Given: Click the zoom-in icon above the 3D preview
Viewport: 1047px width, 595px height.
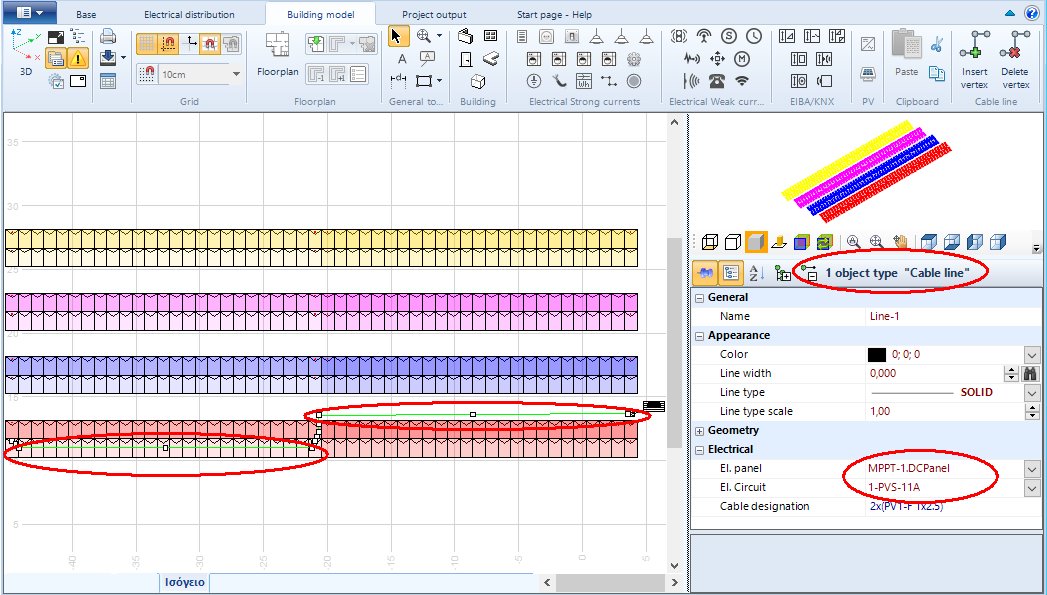Looking at the screenshot, I should 852,241.
